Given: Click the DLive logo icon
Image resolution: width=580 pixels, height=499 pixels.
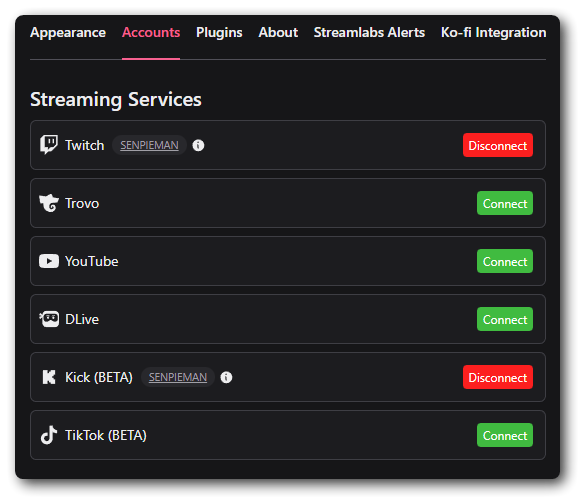Looking at the screenshot, I should click(x=49, y=319).
